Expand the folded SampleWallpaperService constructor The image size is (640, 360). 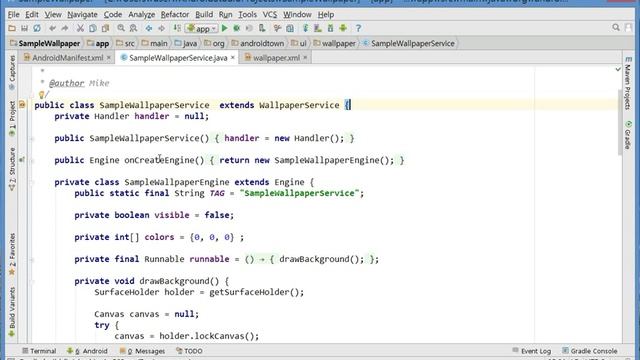click(x=32, y=138)
